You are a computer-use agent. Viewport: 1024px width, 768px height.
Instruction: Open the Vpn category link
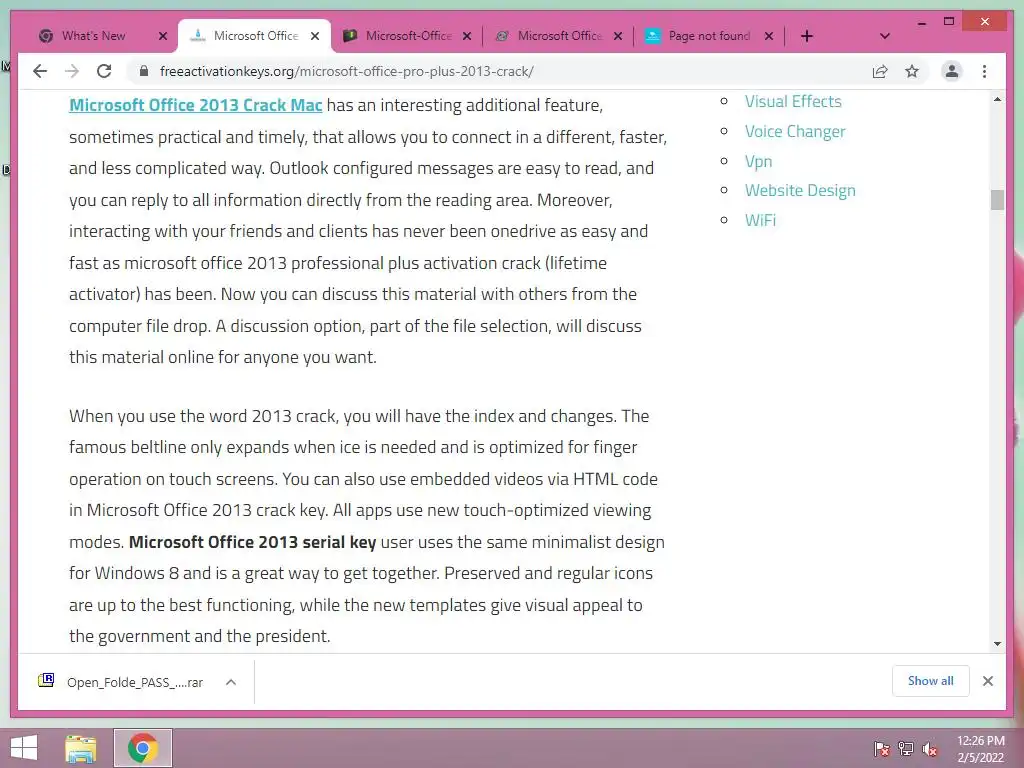758,161
